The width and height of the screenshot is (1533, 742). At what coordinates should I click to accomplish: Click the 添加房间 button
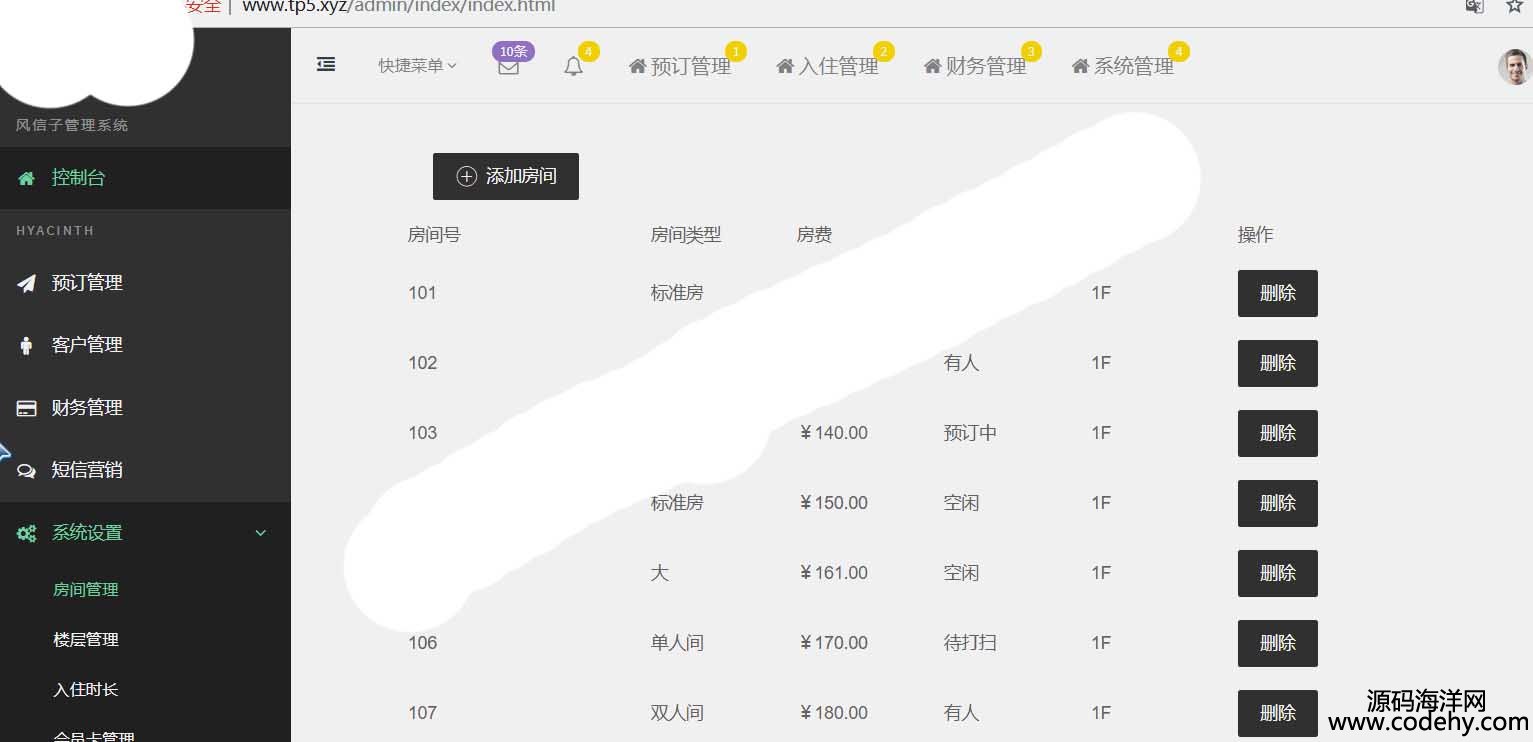click(506, 177)
